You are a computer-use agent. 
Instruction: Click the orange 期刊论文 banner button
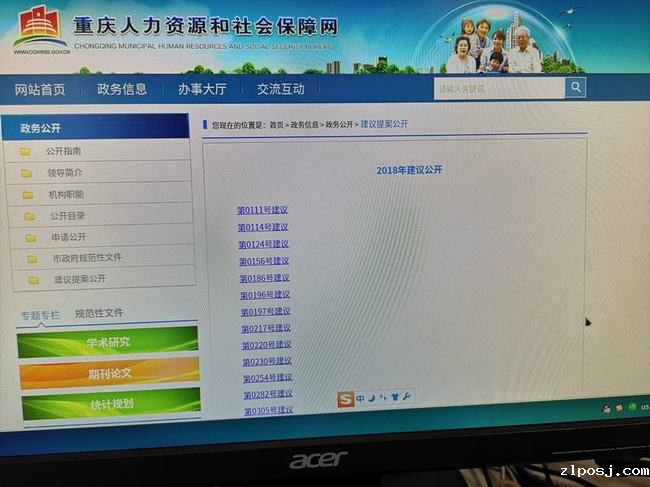(110, 373)
